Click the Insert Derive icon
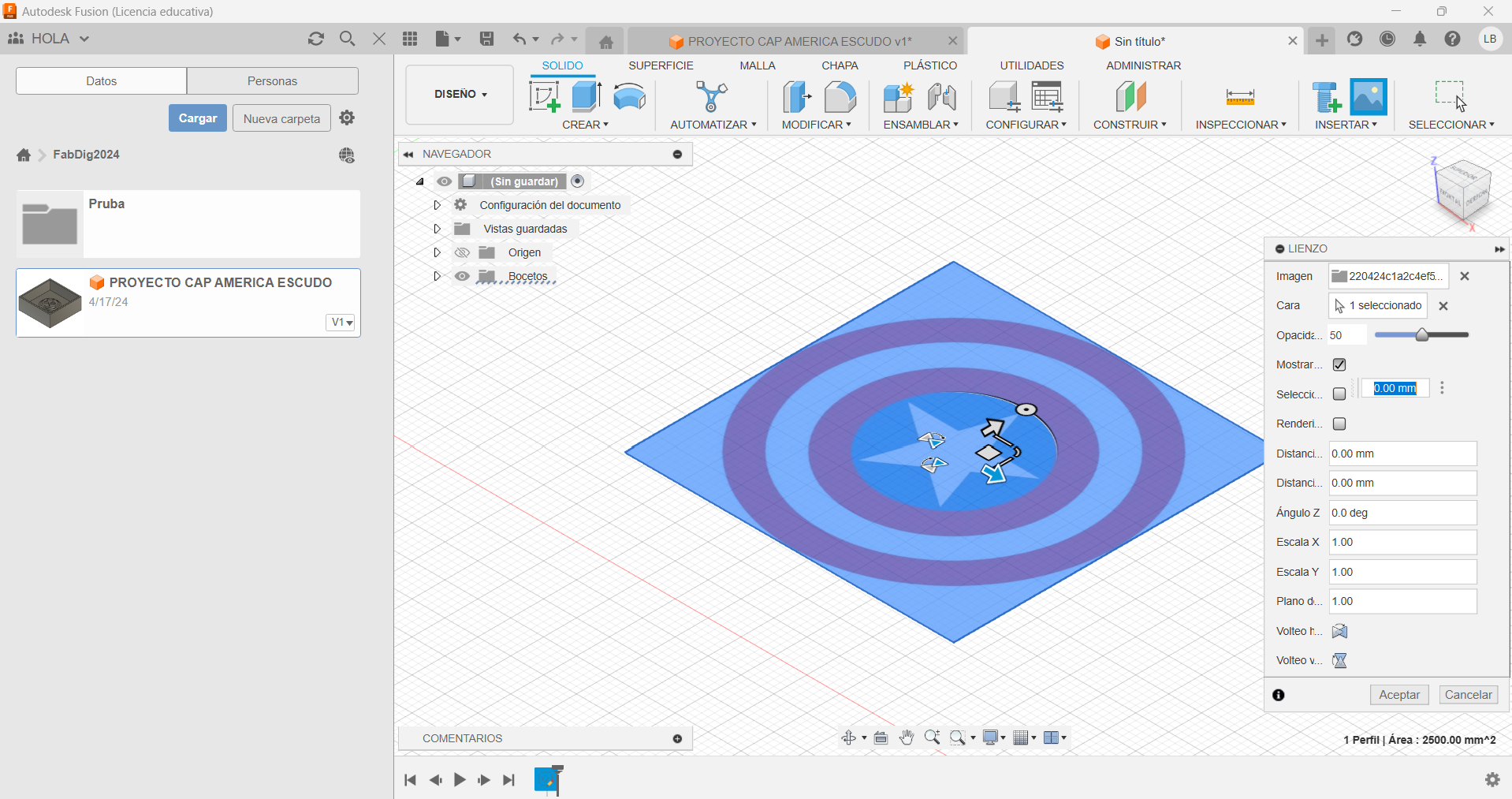 [x=1326, y=98]
